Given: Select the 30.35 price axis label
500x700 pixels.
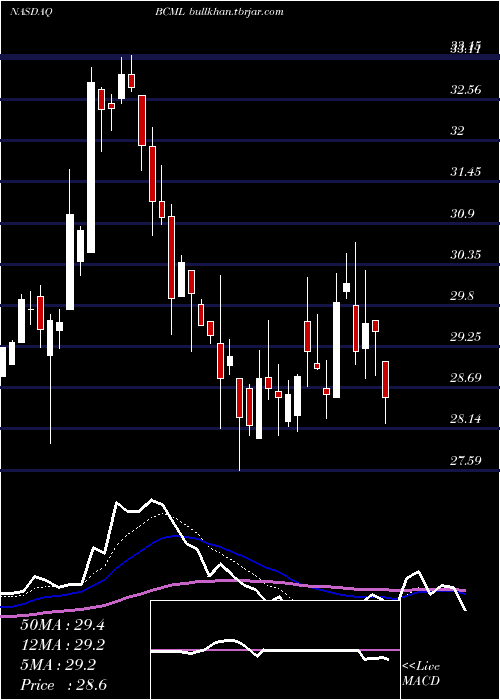Looking at the screenshot, I should point(466,255).
